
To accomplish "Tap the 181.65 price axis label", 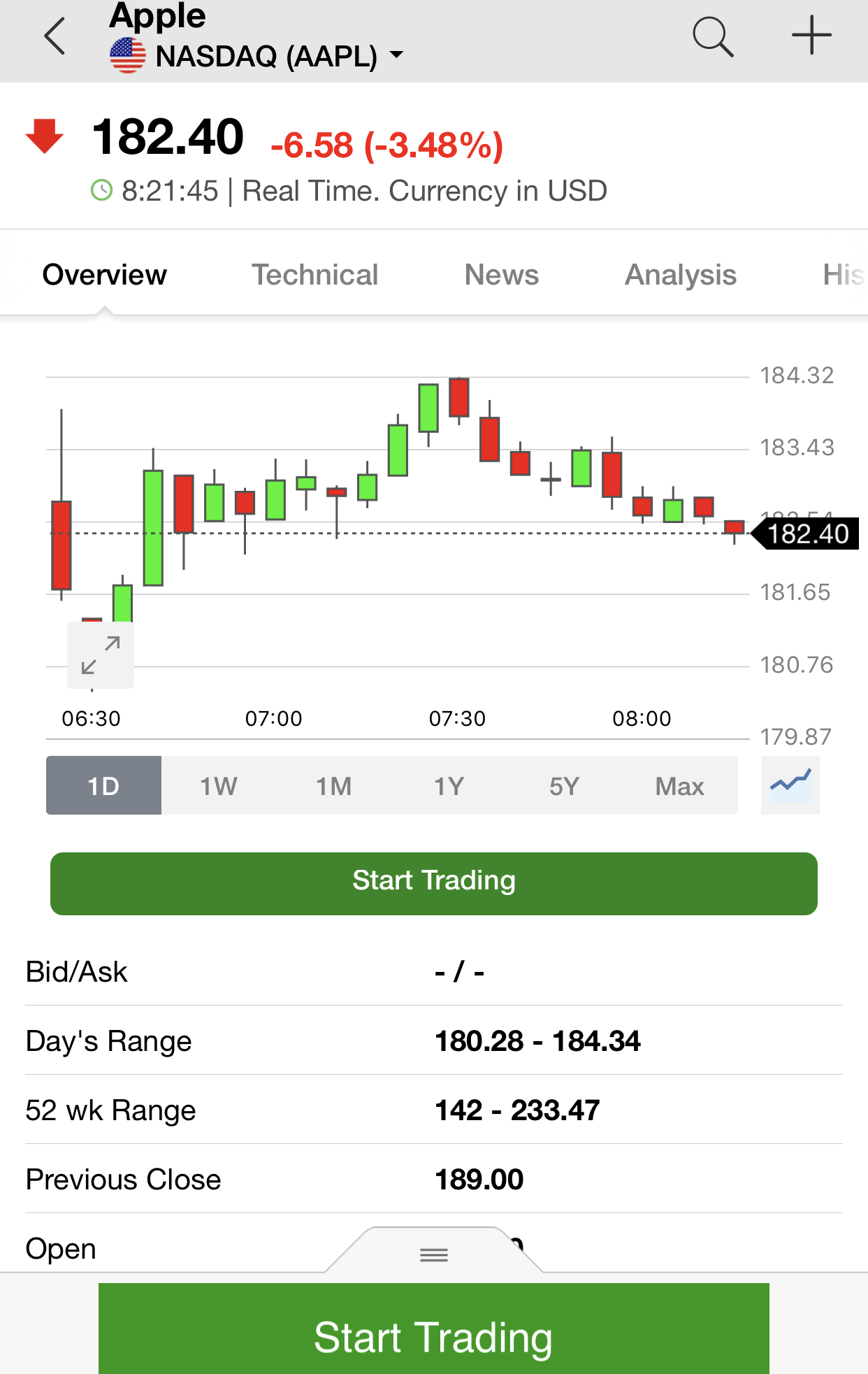I will coord(795,592).
